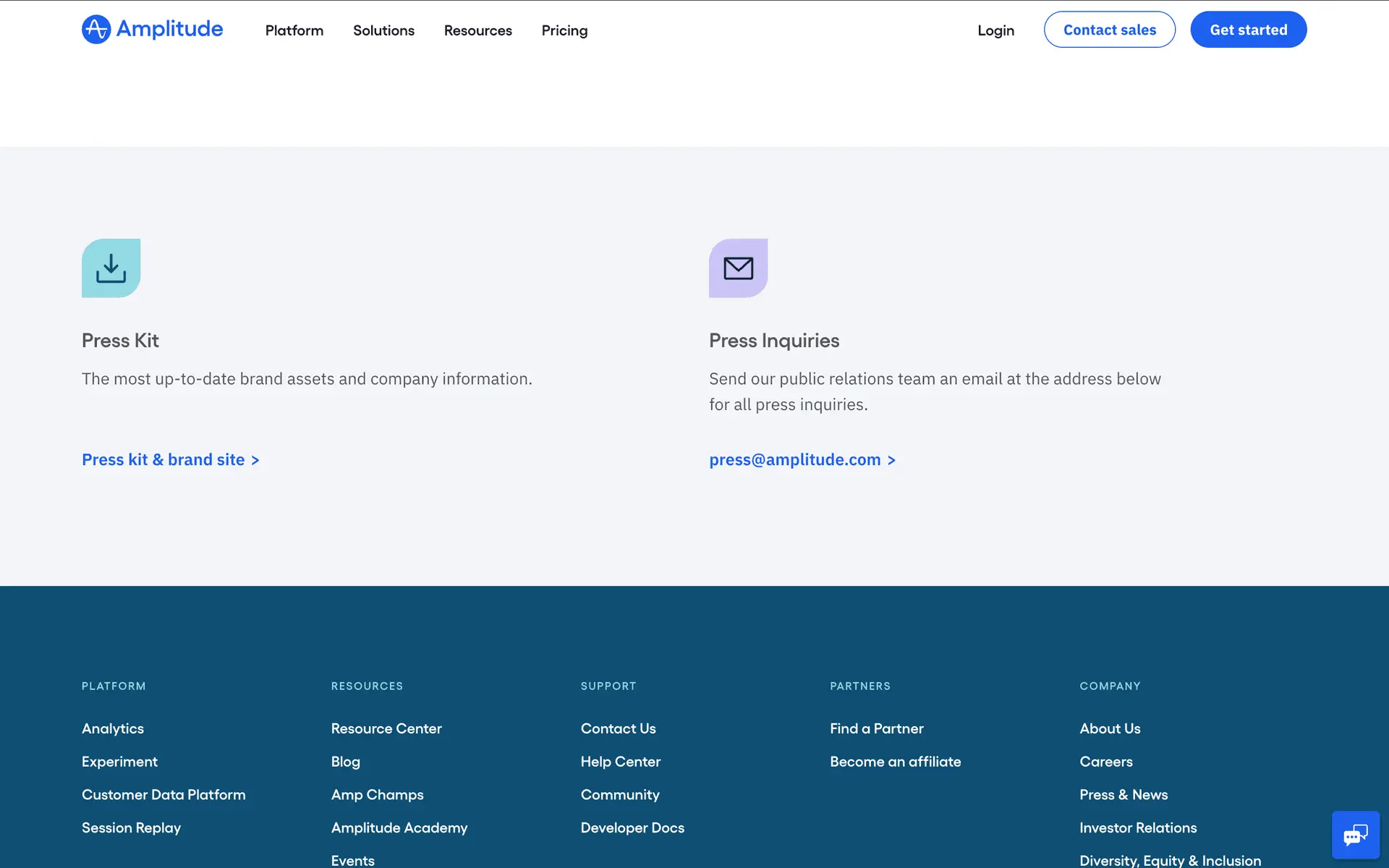Visit the Developer Docs link
Screen dimensions: 1389x868
click(x=632, y=827)
